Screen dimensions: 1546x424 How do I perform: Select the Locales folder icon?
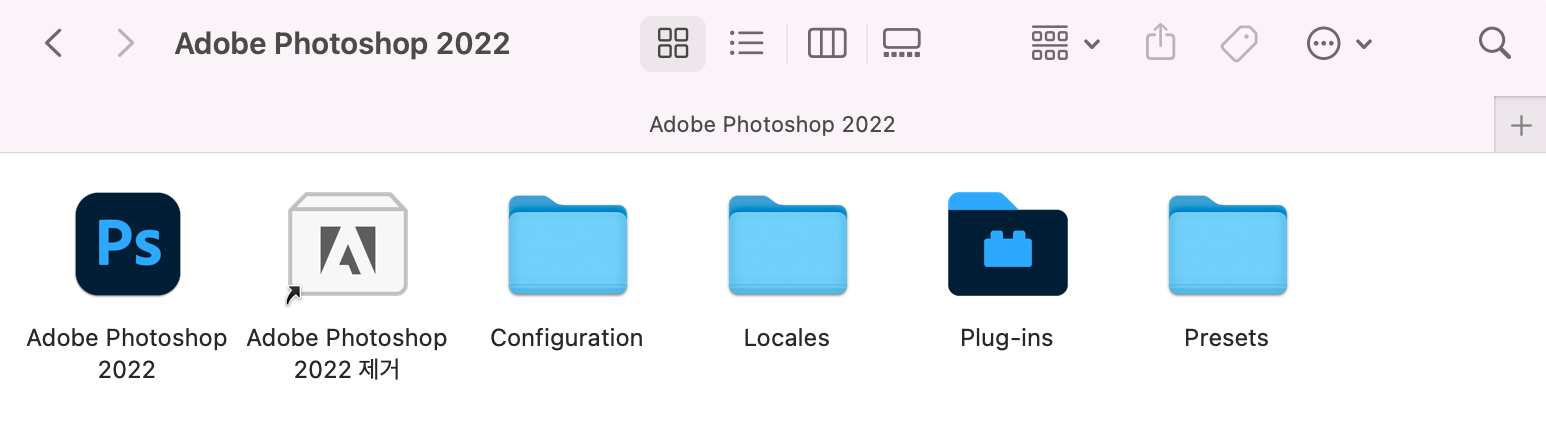[x=787, y=246]
